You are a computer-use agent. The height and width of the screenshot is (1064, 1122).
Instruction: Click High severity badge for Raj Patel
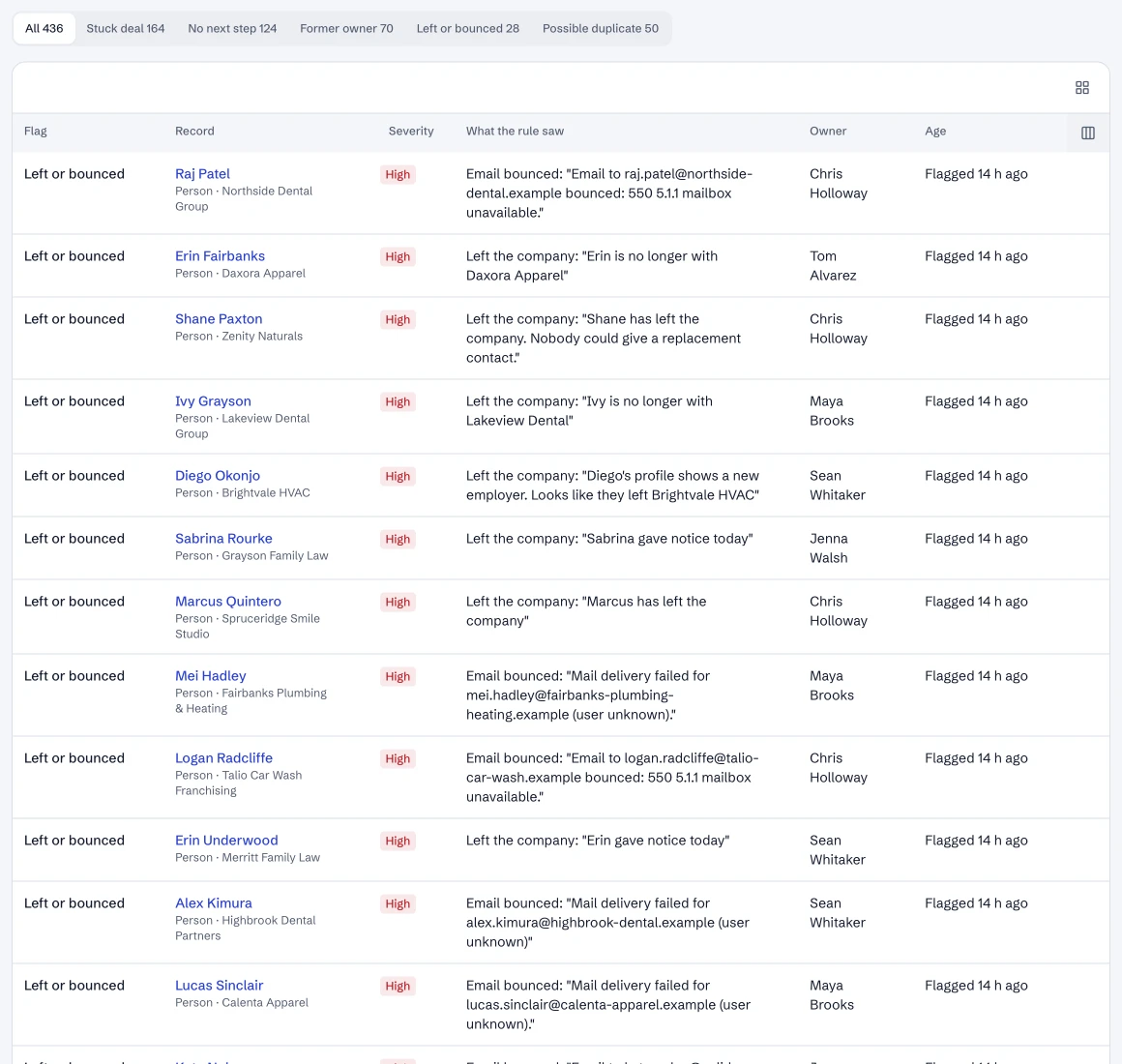(x=398, y=174)
